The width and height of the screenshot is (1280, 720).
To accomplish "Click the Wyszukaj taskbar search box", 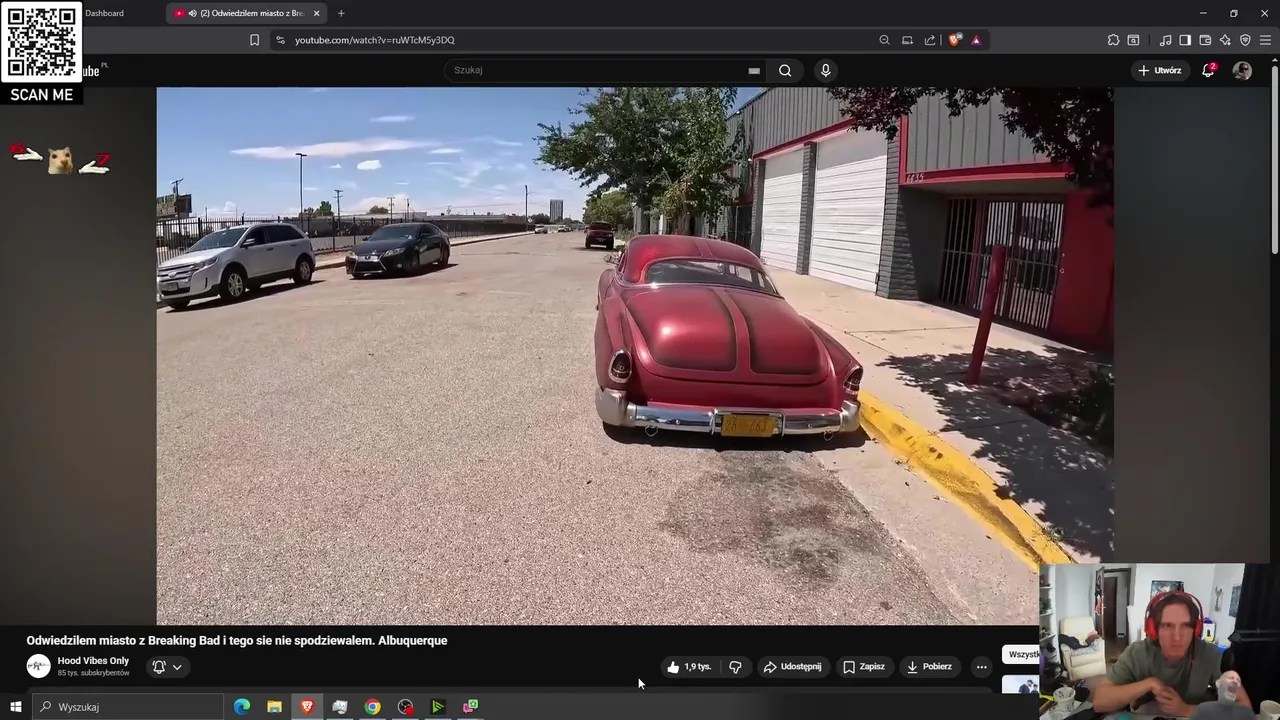I will coord(127,707).
